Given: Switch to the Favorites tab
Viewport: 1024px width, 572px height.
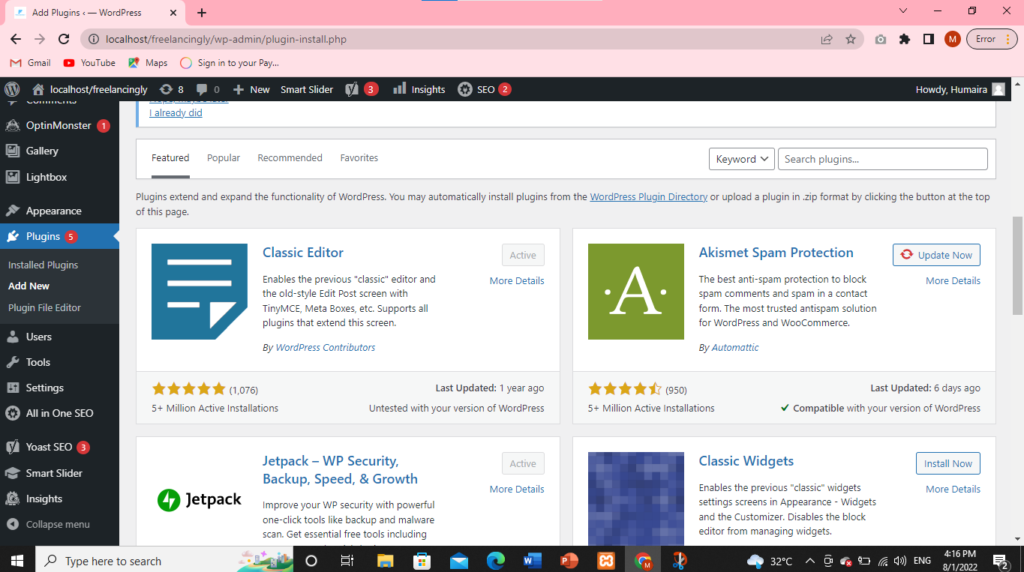Looking at the screenshot, I should point(359,158).
